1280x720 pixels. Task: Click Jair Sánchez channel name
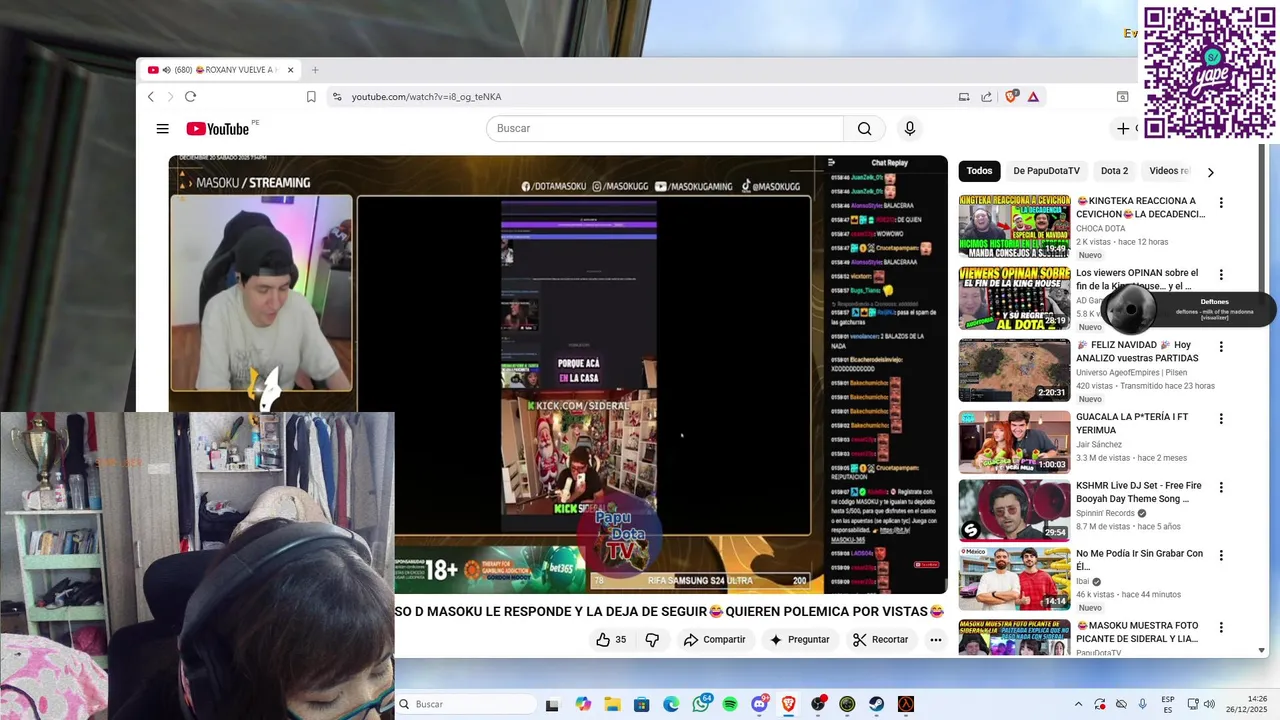coord(1099,444)
